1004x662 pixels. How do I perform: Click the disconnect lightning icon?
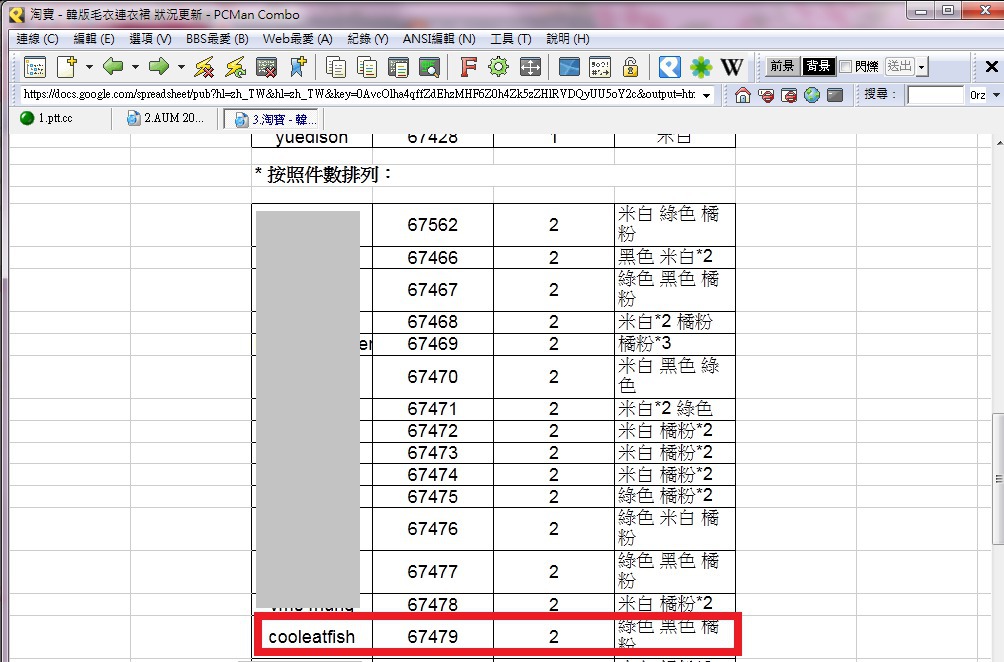tap(204, 67)
